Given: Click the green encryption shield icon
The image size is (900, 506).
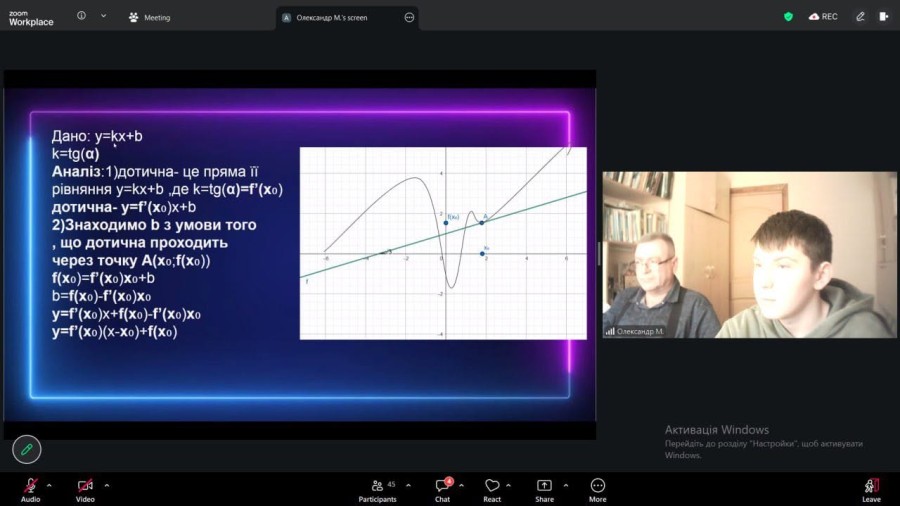Looking at the screenshot, I should (789, 17).
